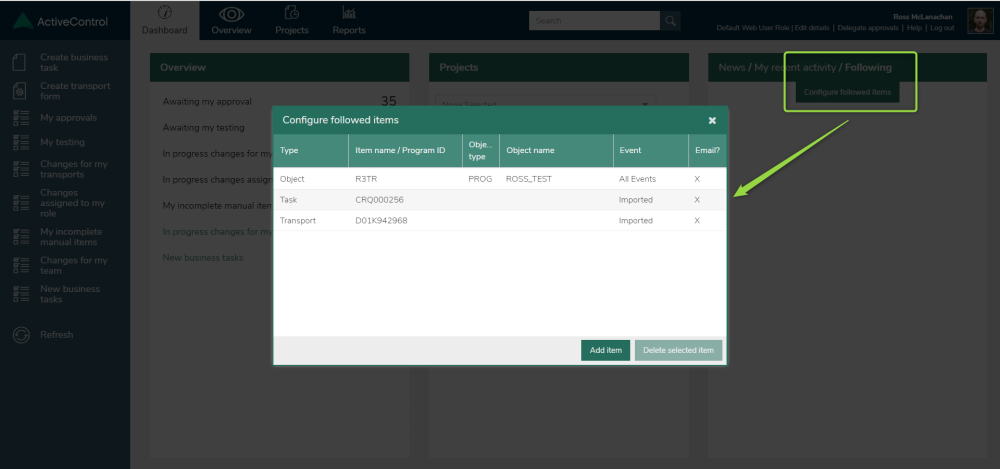
Task: Click the Email? column header
Action: tap(707, 151)
